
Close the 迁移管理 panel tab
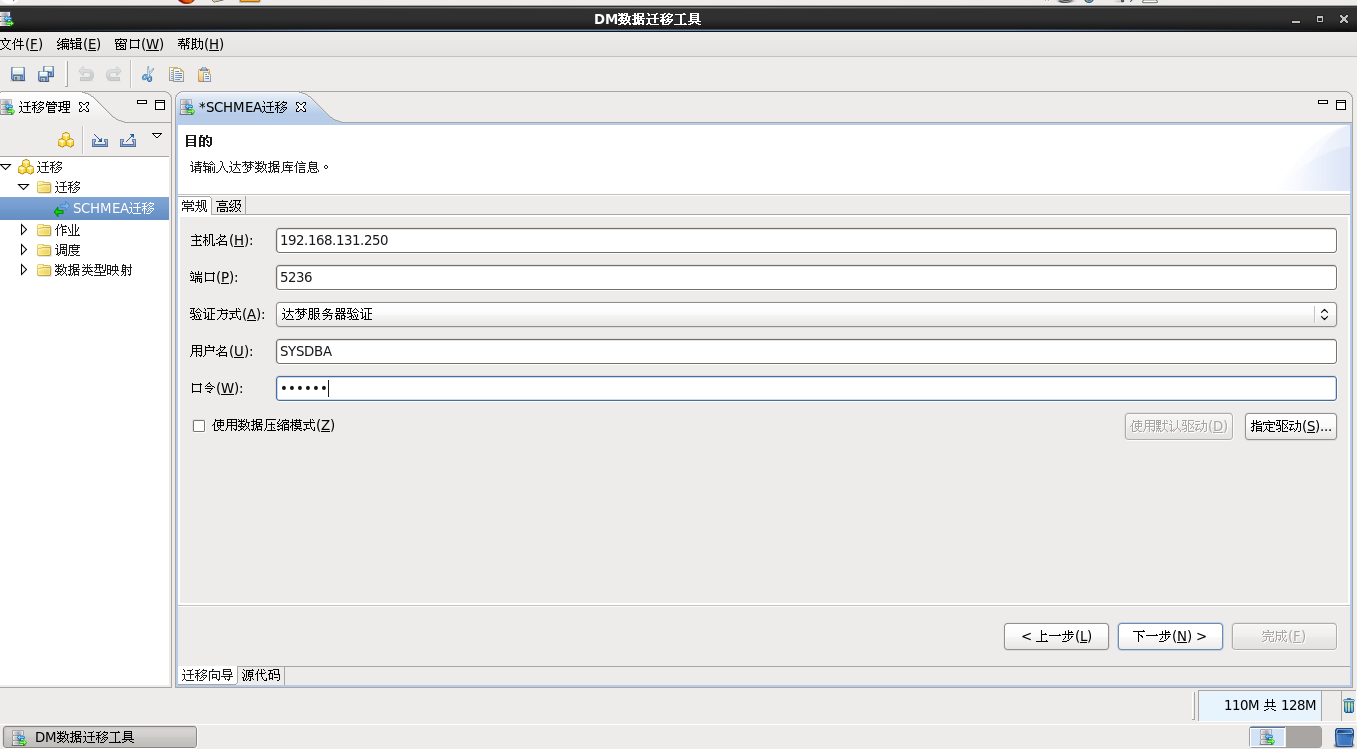point(84,107)
